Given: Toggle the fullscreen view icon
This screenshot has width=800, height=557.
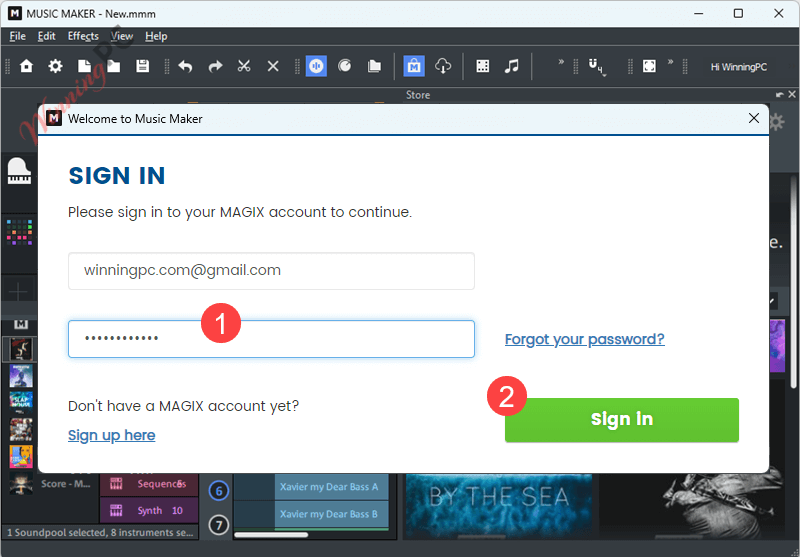Looking at the screenshot, I should pos(649,66).
